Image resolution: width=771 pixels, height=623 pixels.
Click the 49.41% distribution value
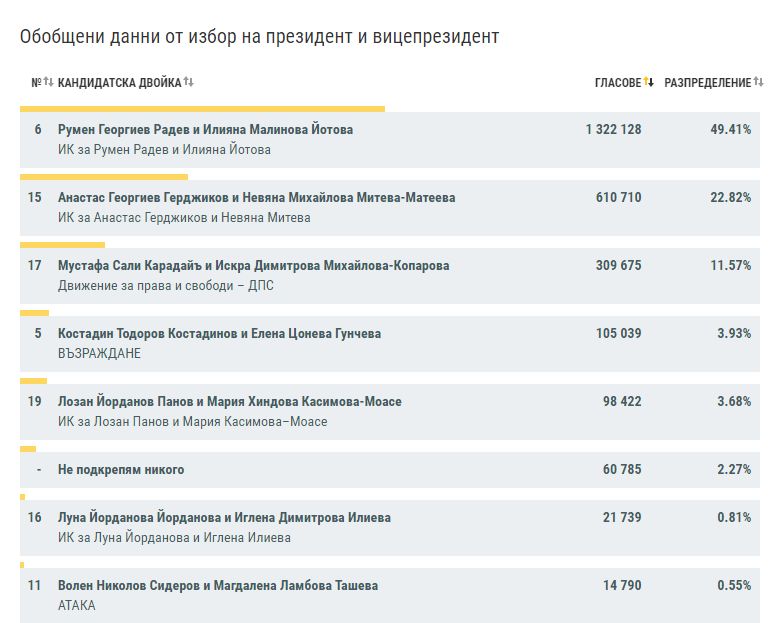730,130
